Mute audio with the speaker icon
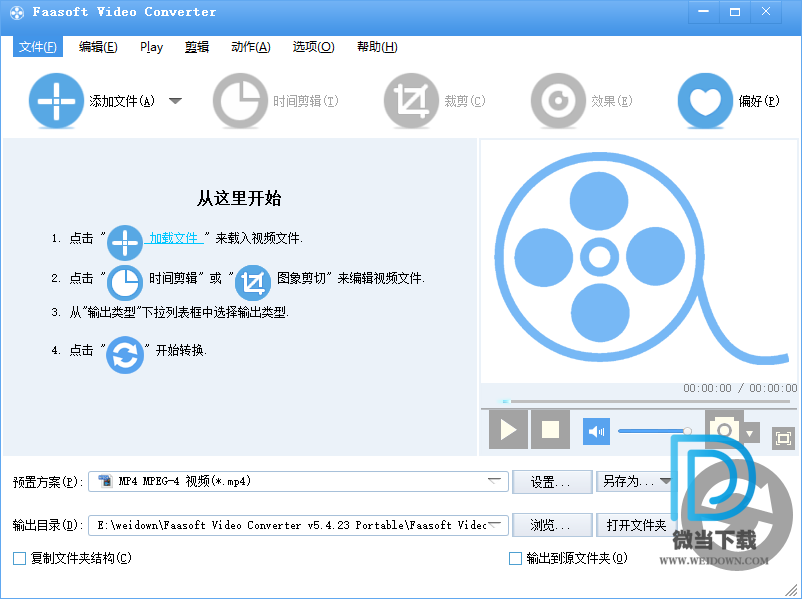802x599 pixels. (596, 431)
